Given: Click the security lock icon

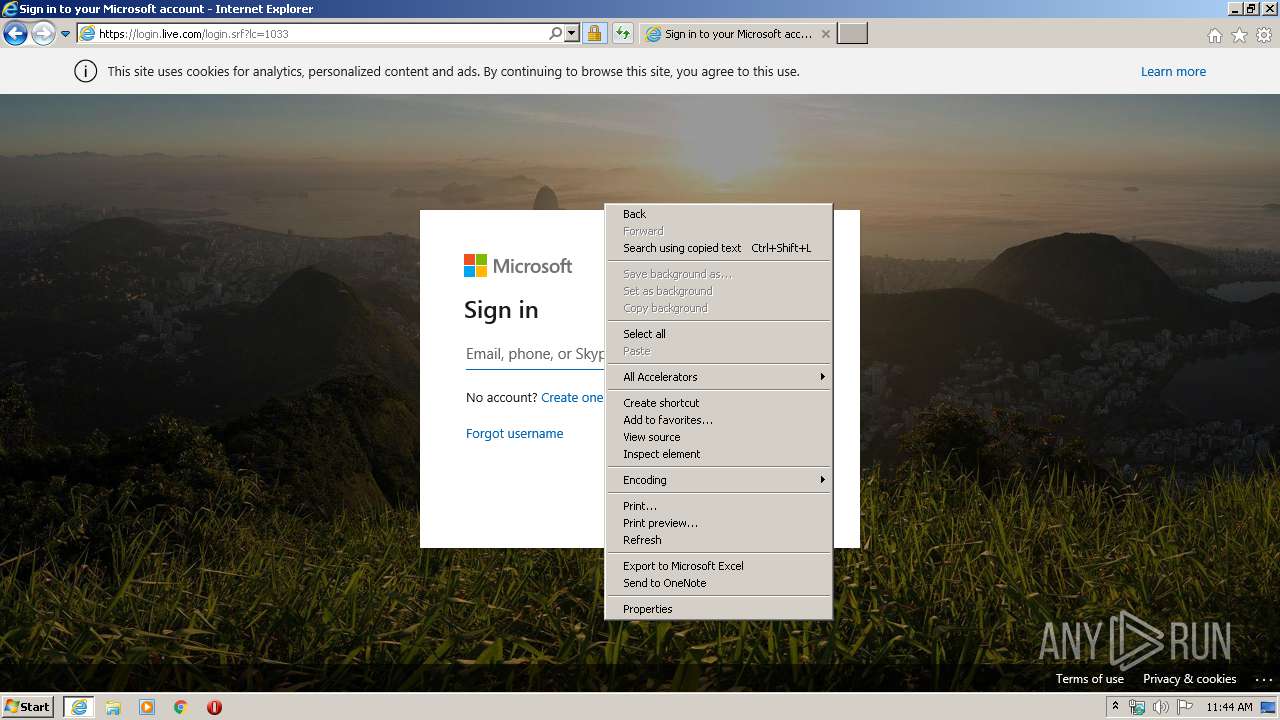Looking at the screenshot, I should (594, 34).
